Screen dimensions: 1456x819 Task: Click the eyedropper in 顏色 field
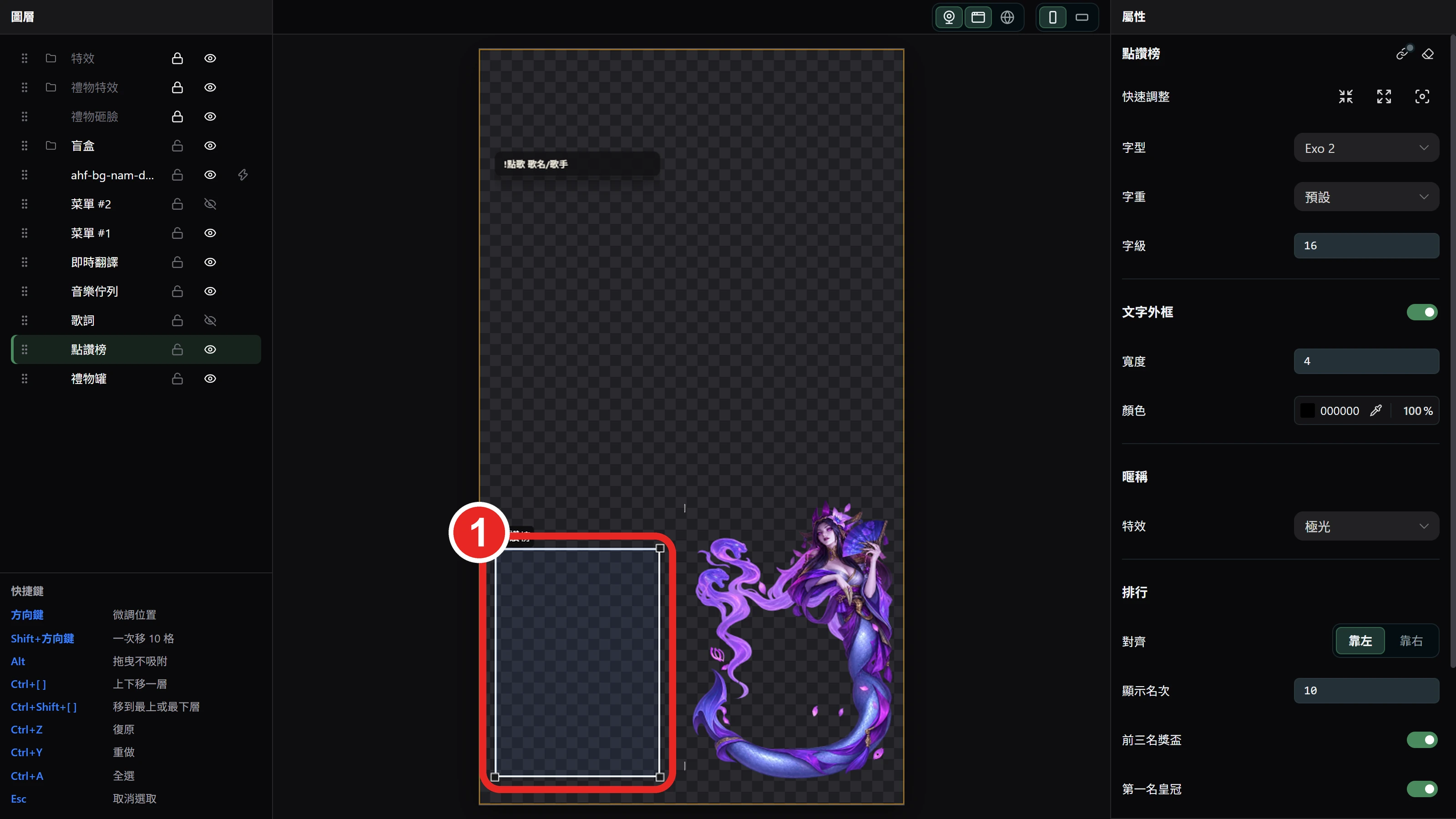[1376, 410]
